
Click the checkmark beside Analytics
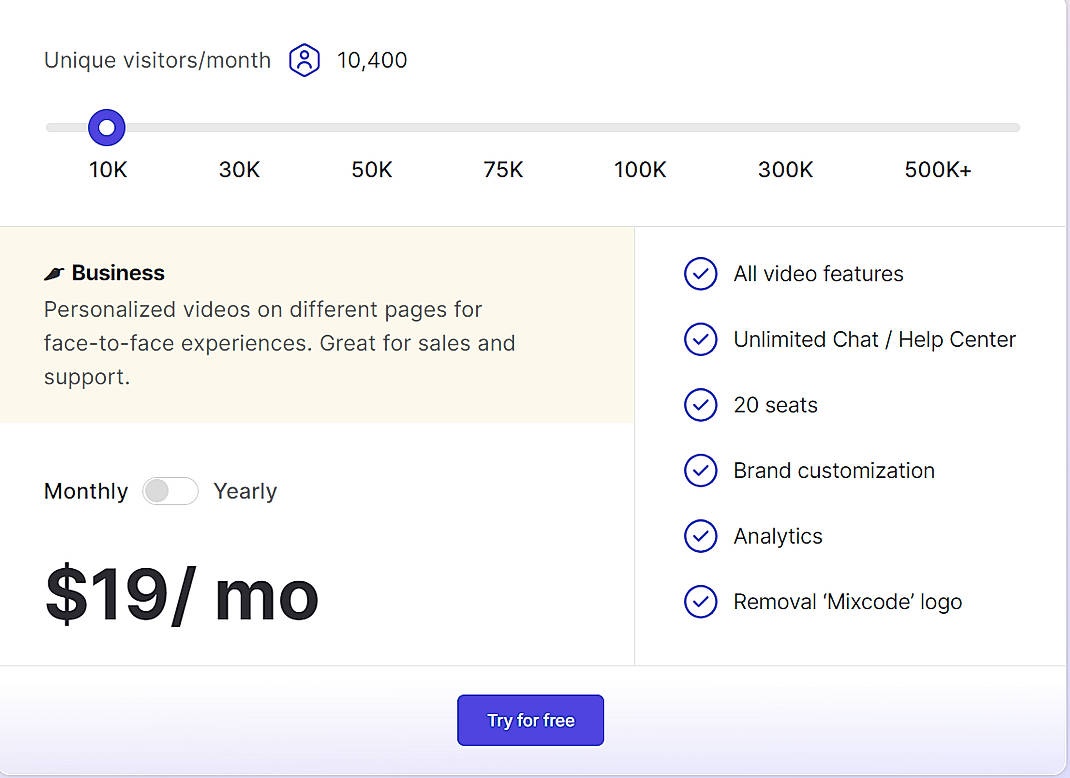pos(701,536)
